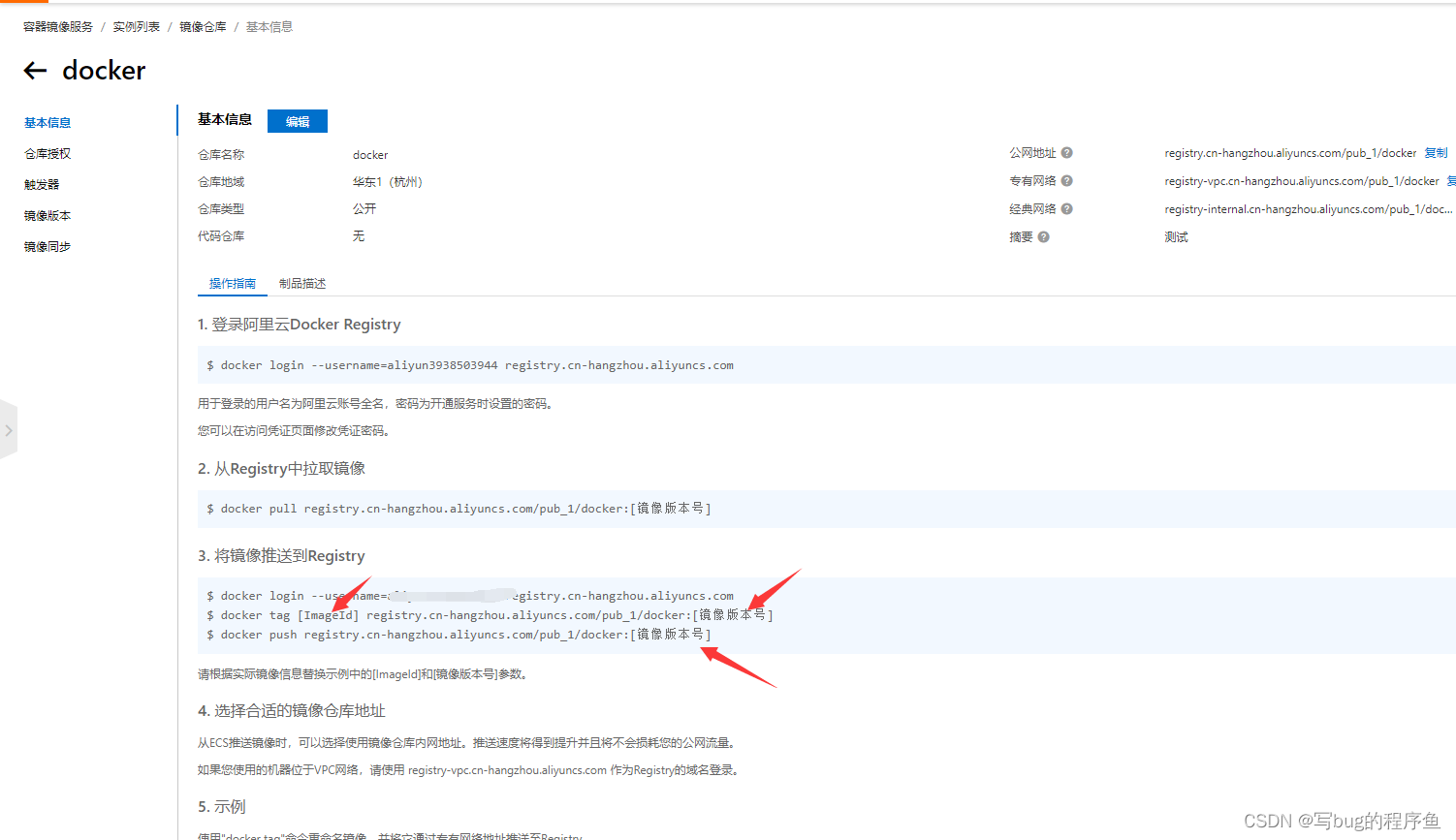This screenshot has height=840, width=1456.
Task: Go to 实例列表 breadcrumb
Action: coord(137,27)
